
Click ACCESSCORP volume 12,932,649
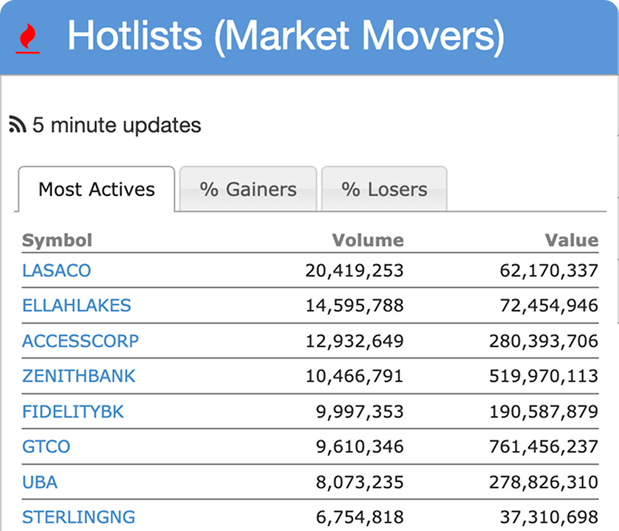(355, 341)
